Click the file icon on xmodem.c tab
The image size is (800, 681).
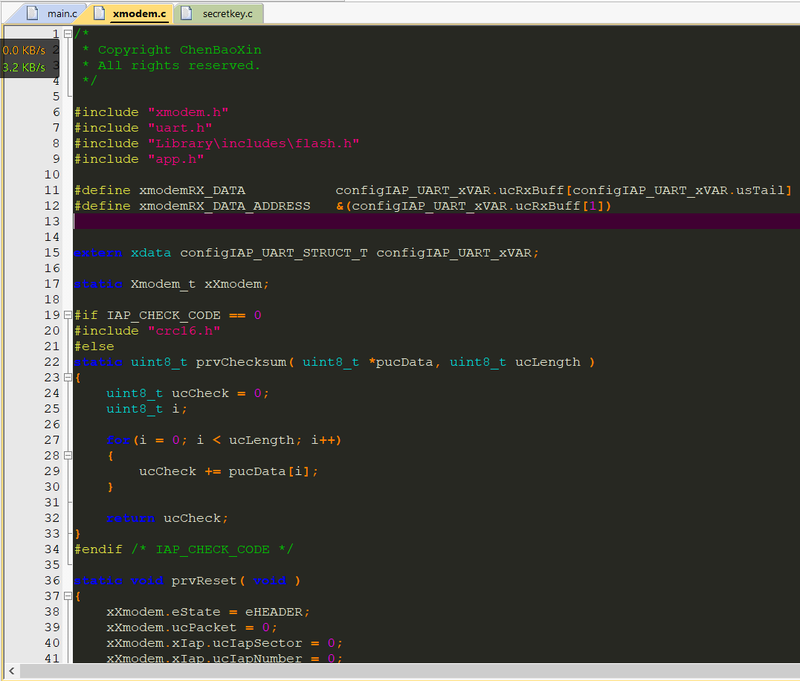[99, 13]
